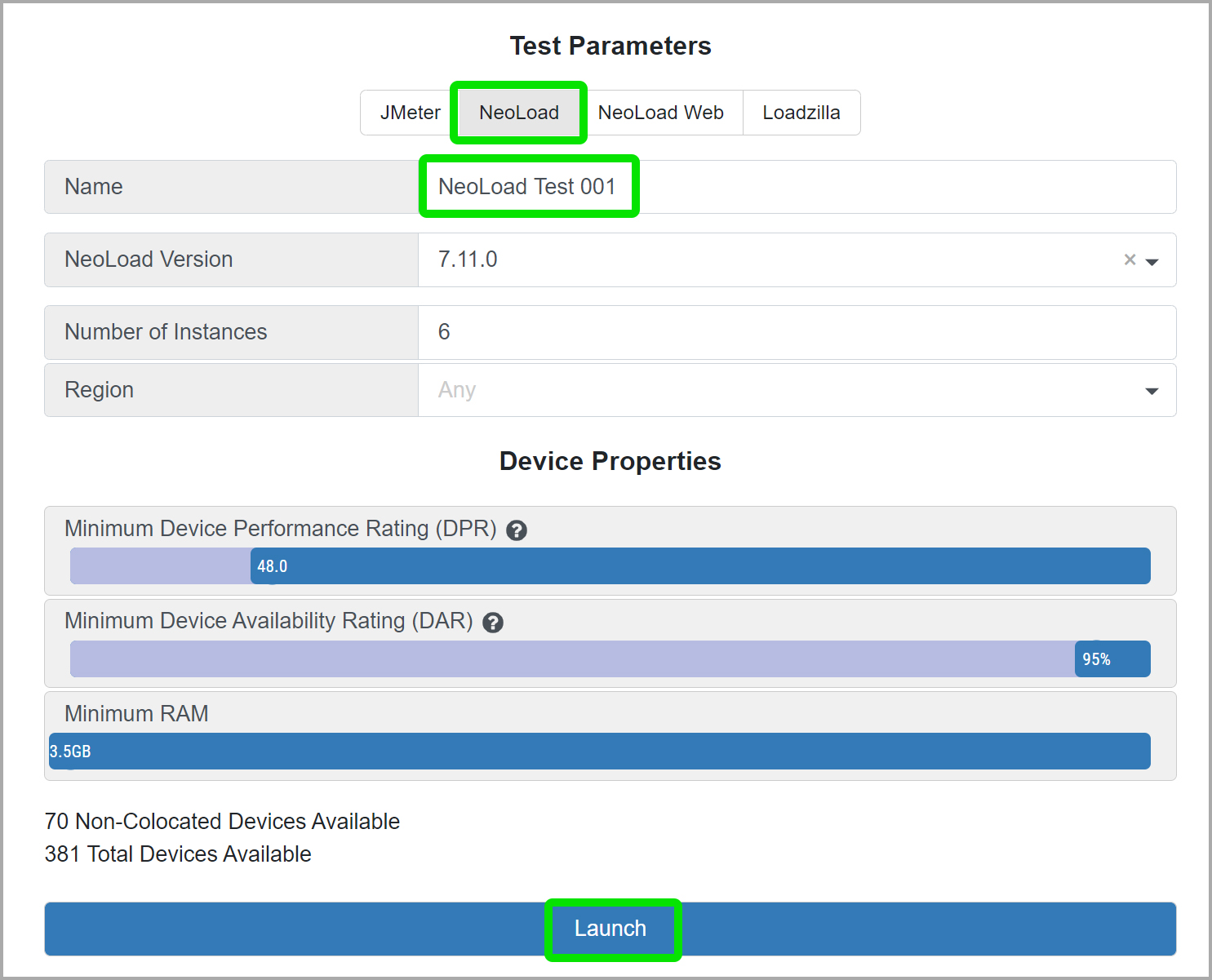Click the '70 Non-Colocated Devices Available' text
This screenshot has height=980, width=1212.
point(222,822)
